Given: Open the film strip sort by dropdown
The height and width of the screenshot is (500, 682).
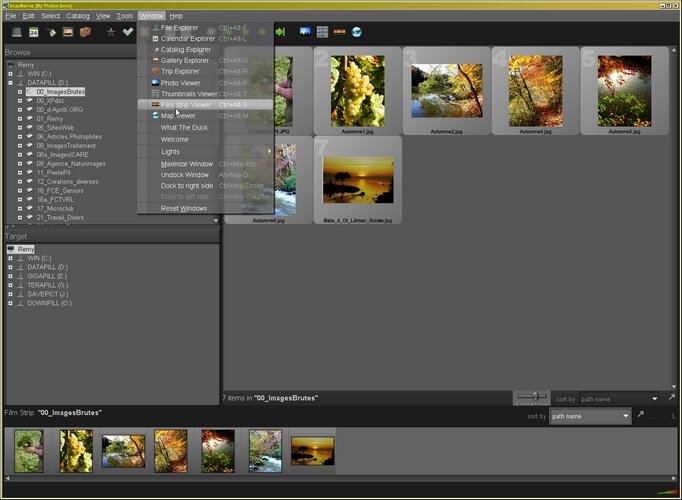Looking at the screenshot, I should coord(590,416).
